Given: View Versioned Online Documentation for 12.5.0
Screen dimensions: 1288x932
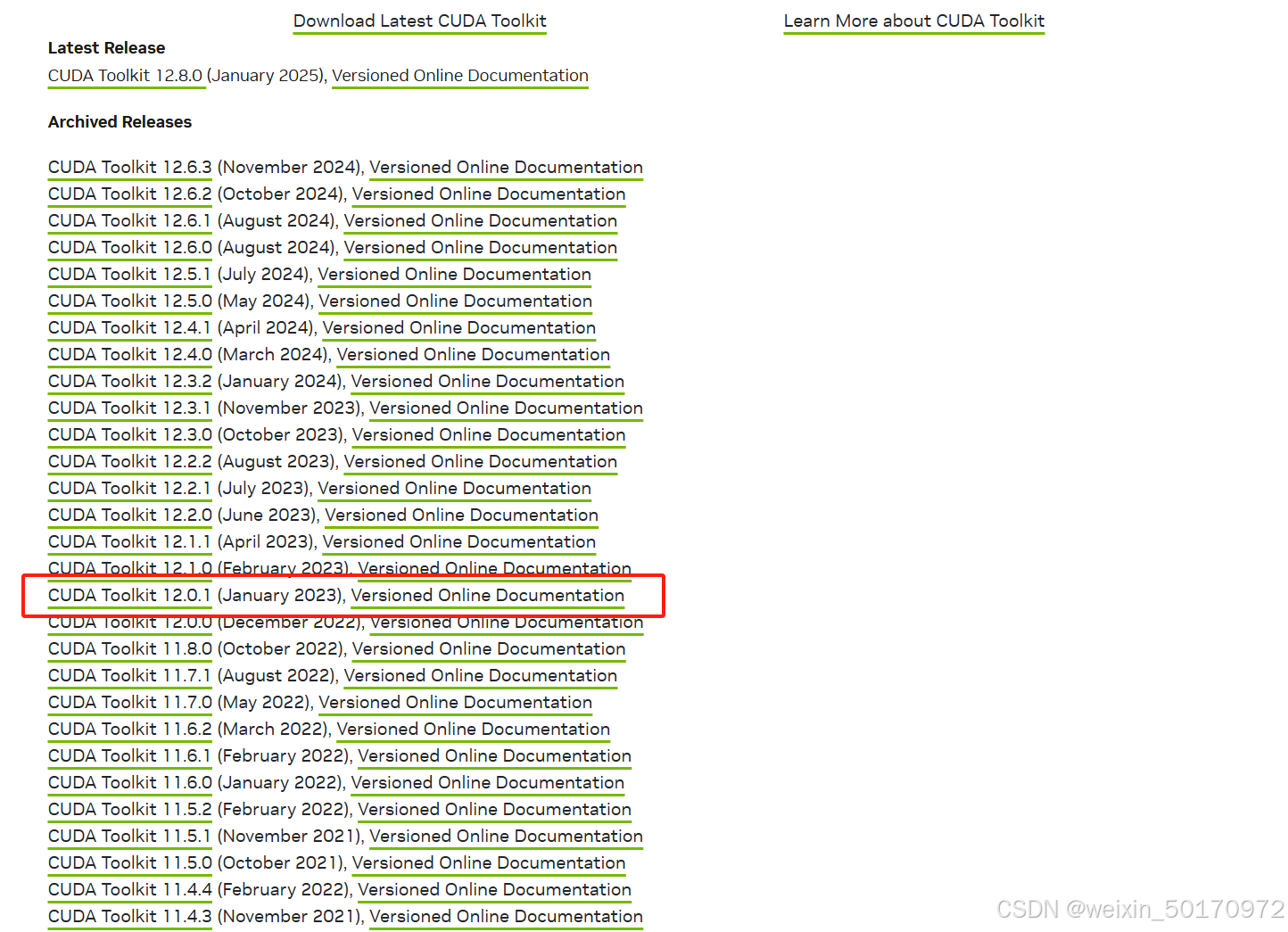Looking at the screenshot, I should click(x=456, y=301).
